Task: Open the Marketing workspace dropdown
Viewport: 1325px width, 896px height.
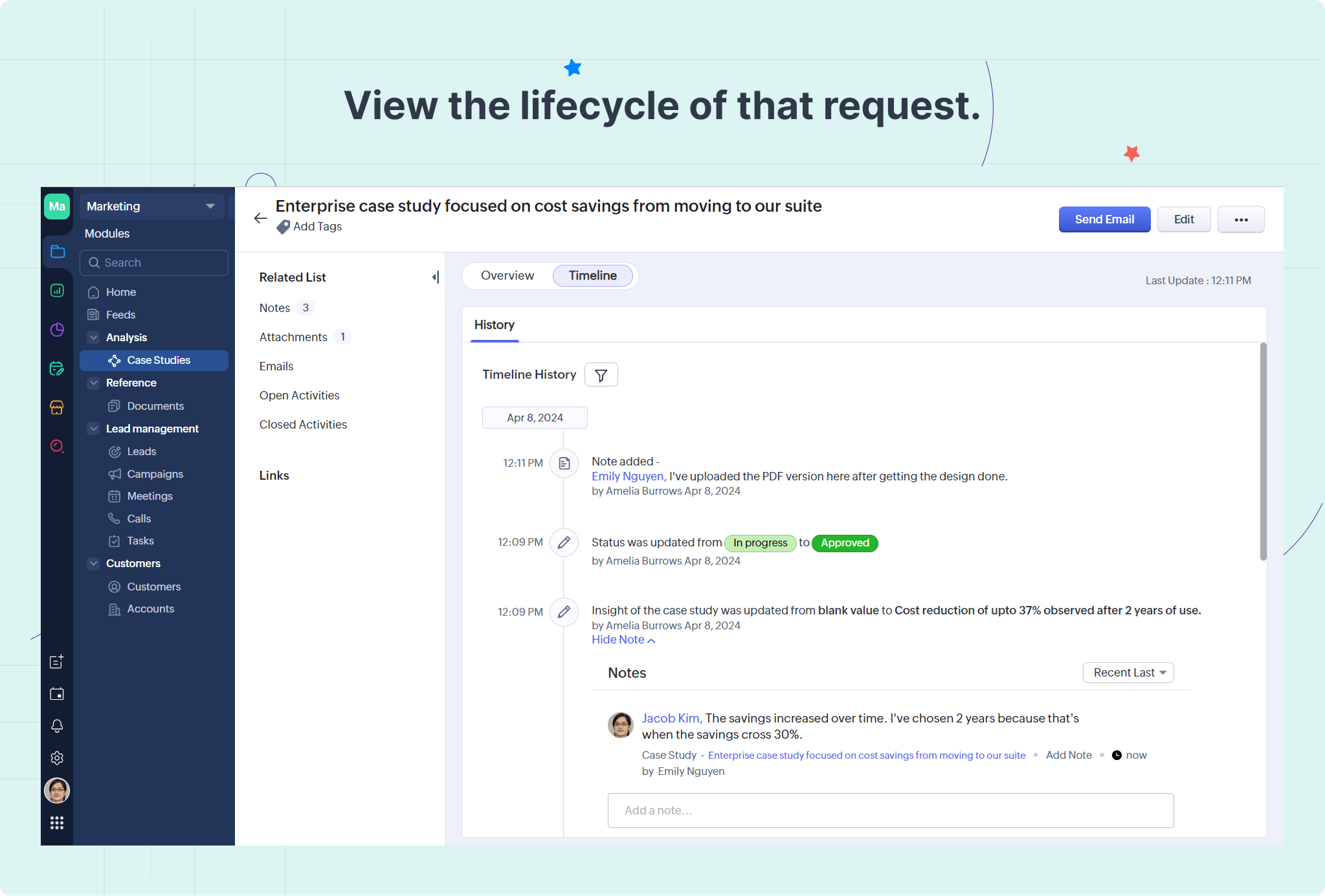Action: [x=151, y=207]
